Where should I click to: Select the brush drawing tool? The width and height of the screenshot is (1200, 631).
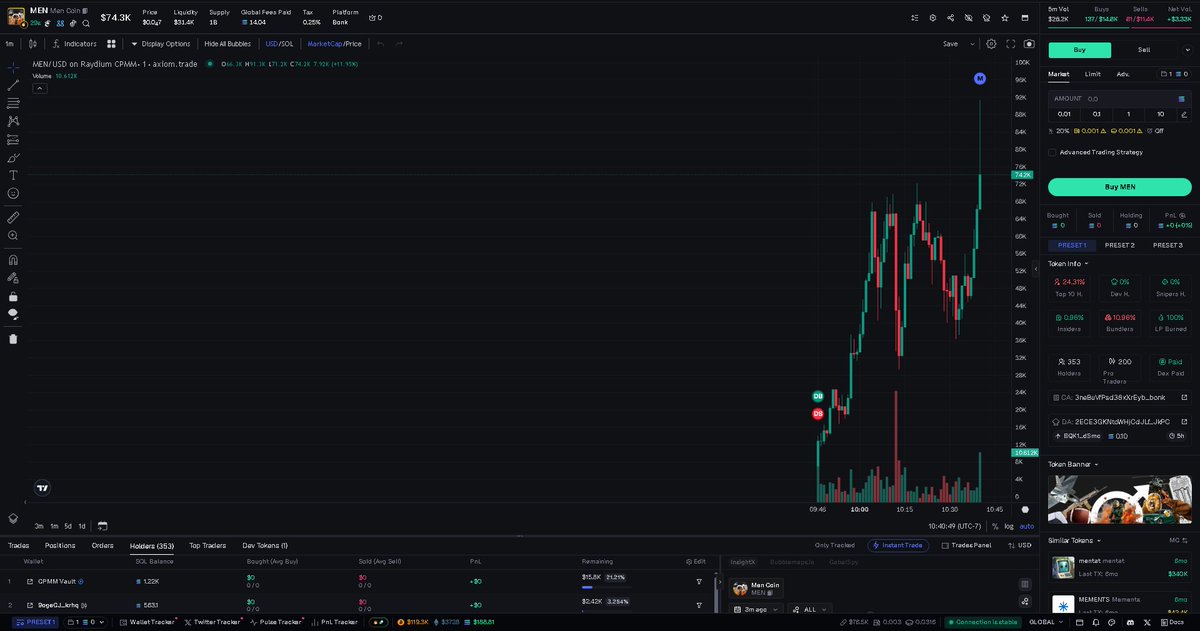pos(13,157)
